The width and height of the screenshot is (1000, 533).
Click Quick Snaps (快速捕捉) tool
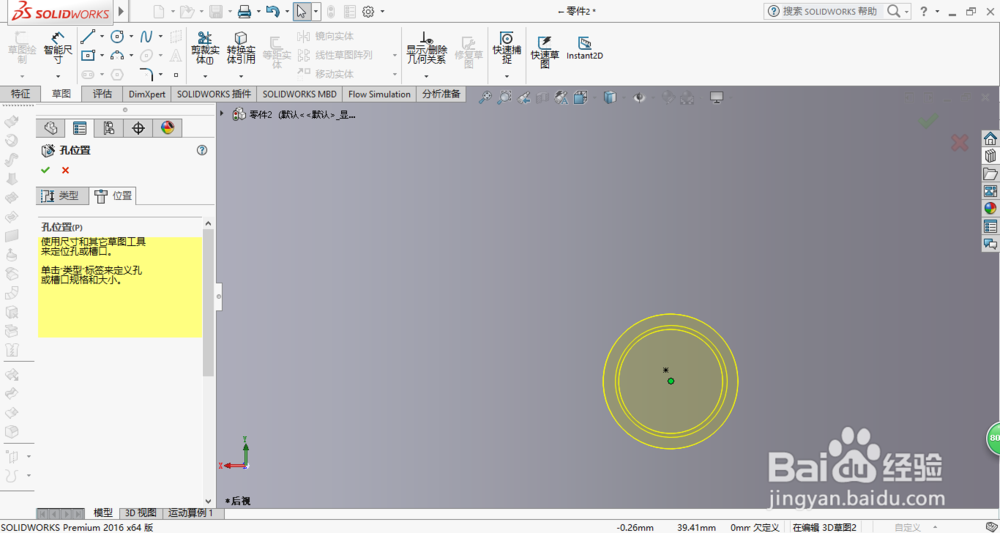pos(507,48)
